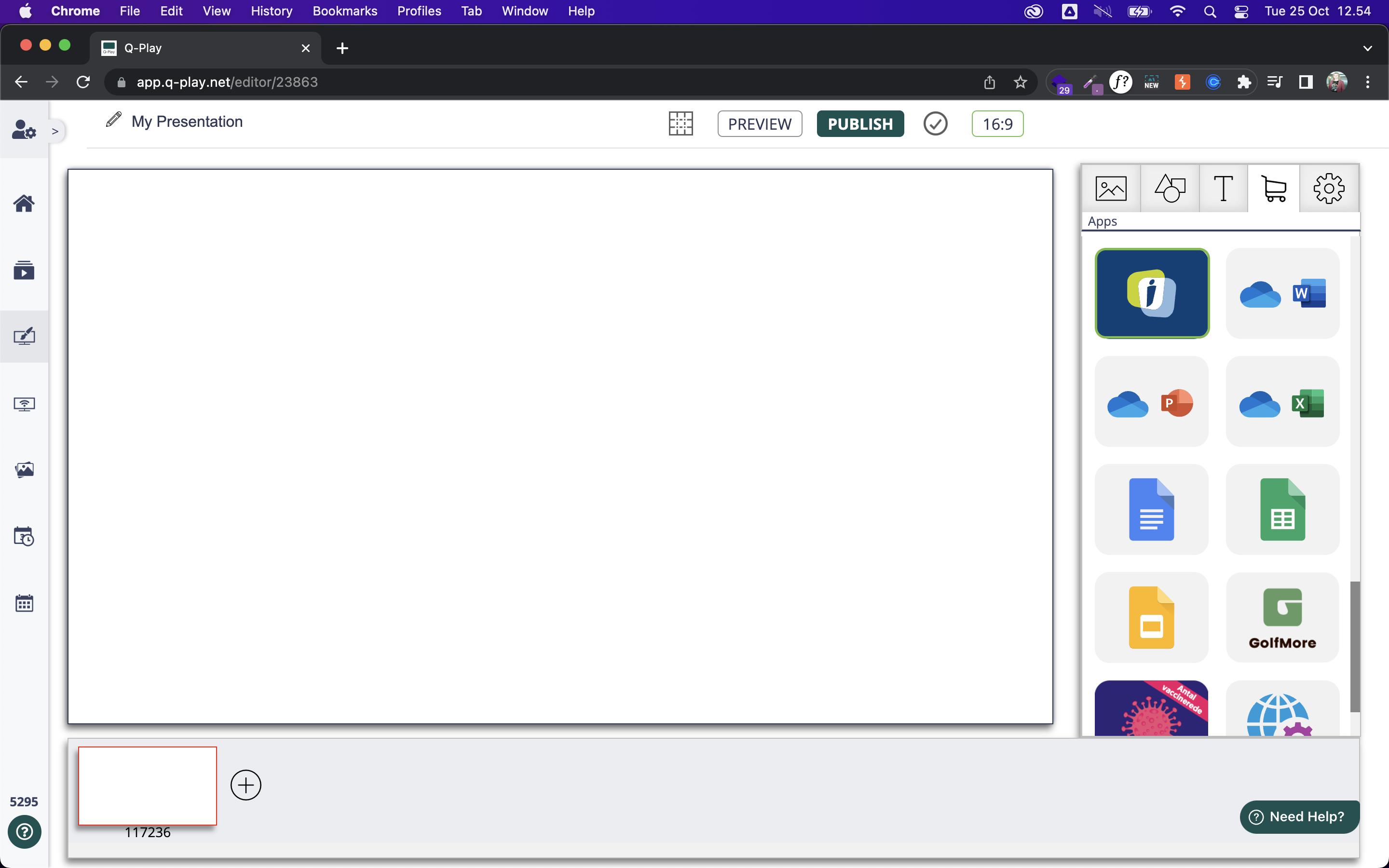
Task: Click the PUBLISH button
Action: point(860,123)
